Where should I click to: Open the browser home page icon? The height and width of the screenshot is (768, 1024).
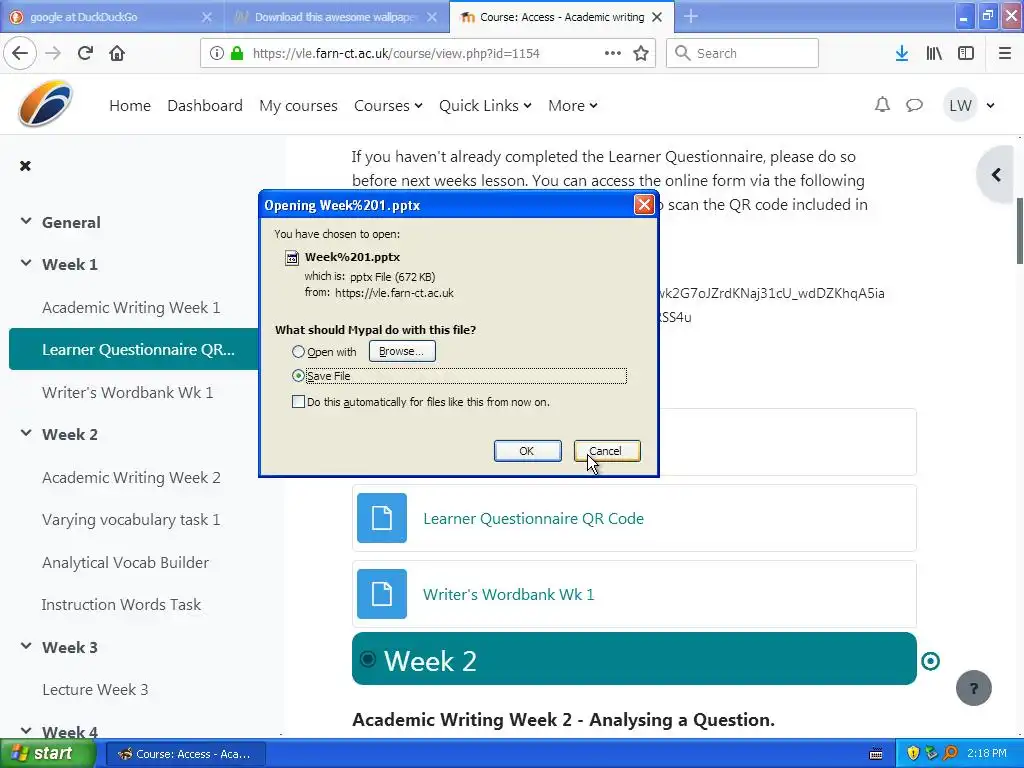pyautogui.click(x=117, y=53)
